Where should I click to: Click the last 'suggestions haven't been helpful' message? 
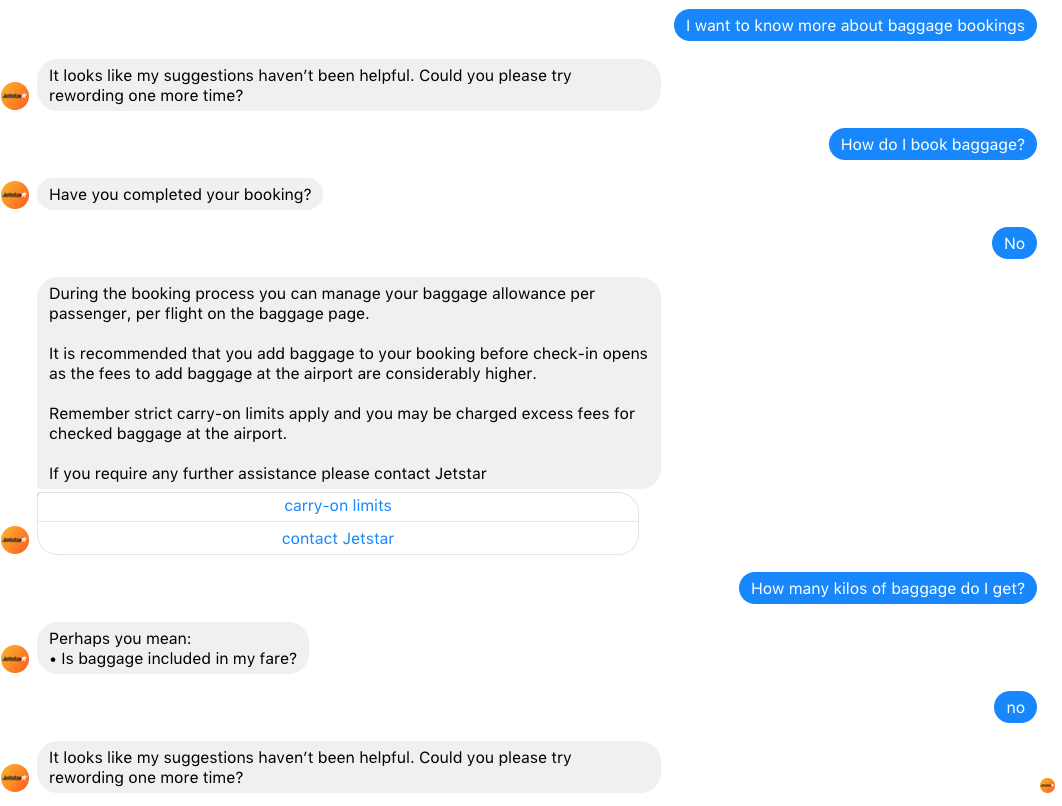point(349,767)
